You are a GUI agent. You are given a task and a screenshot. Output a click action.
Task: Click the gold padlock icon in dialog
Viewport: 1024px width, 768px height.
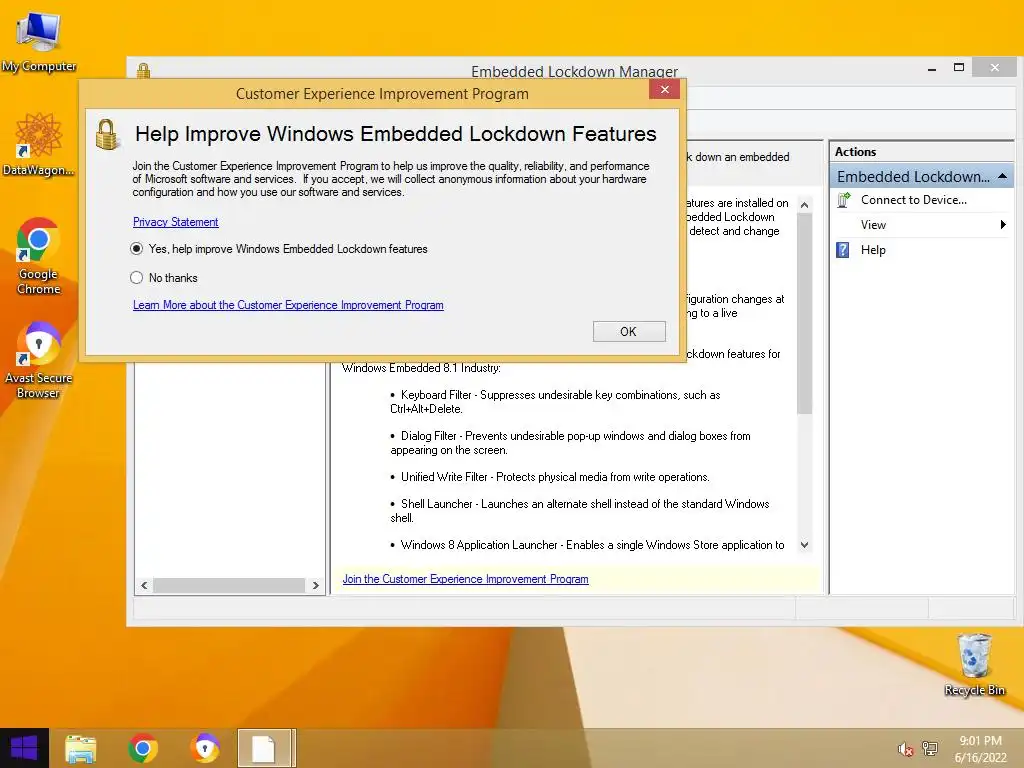pos(107,135)
